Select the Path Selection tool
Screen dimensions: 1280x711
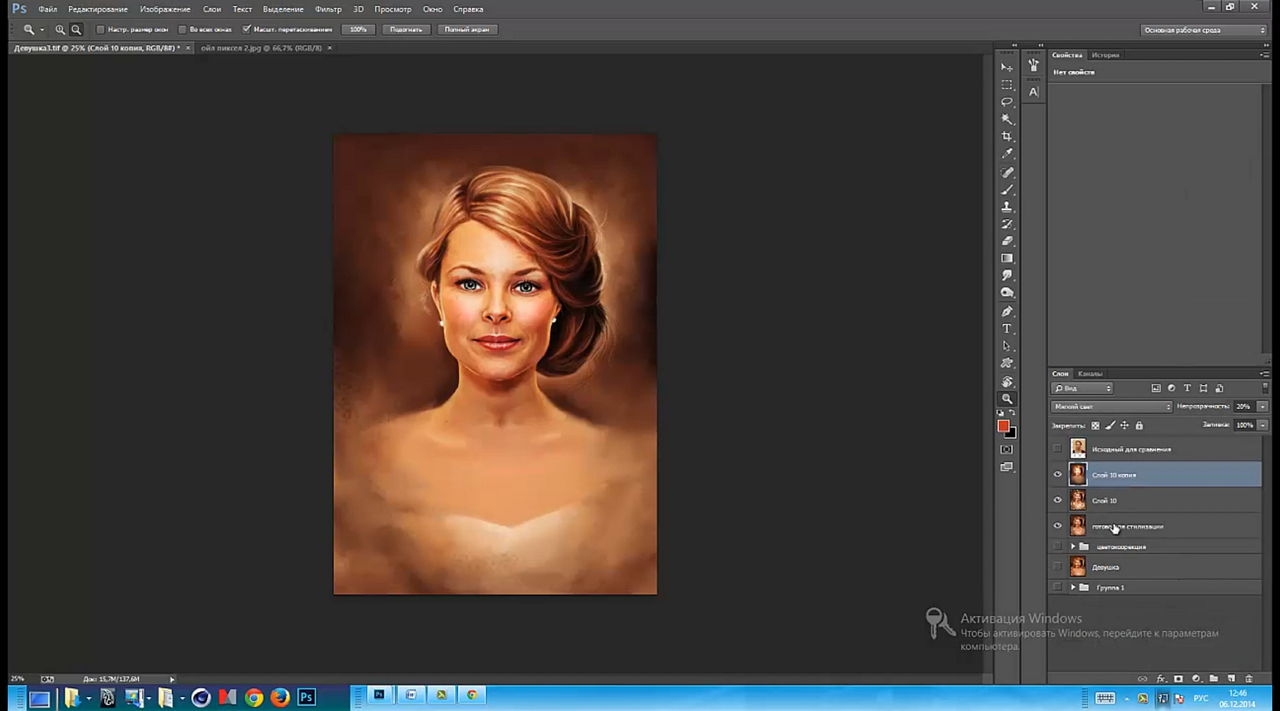coord(1007,346)
